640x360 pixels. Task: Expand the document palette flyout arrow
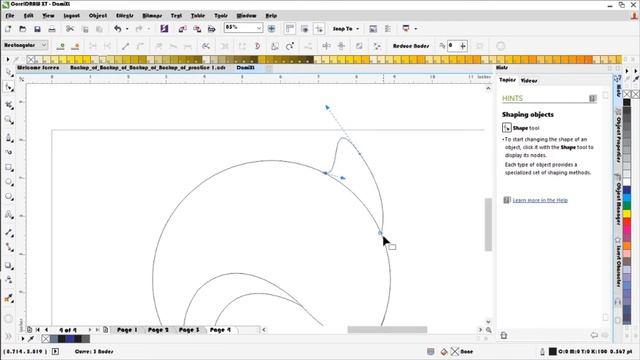pyautogui.click(x=22, y=339)
